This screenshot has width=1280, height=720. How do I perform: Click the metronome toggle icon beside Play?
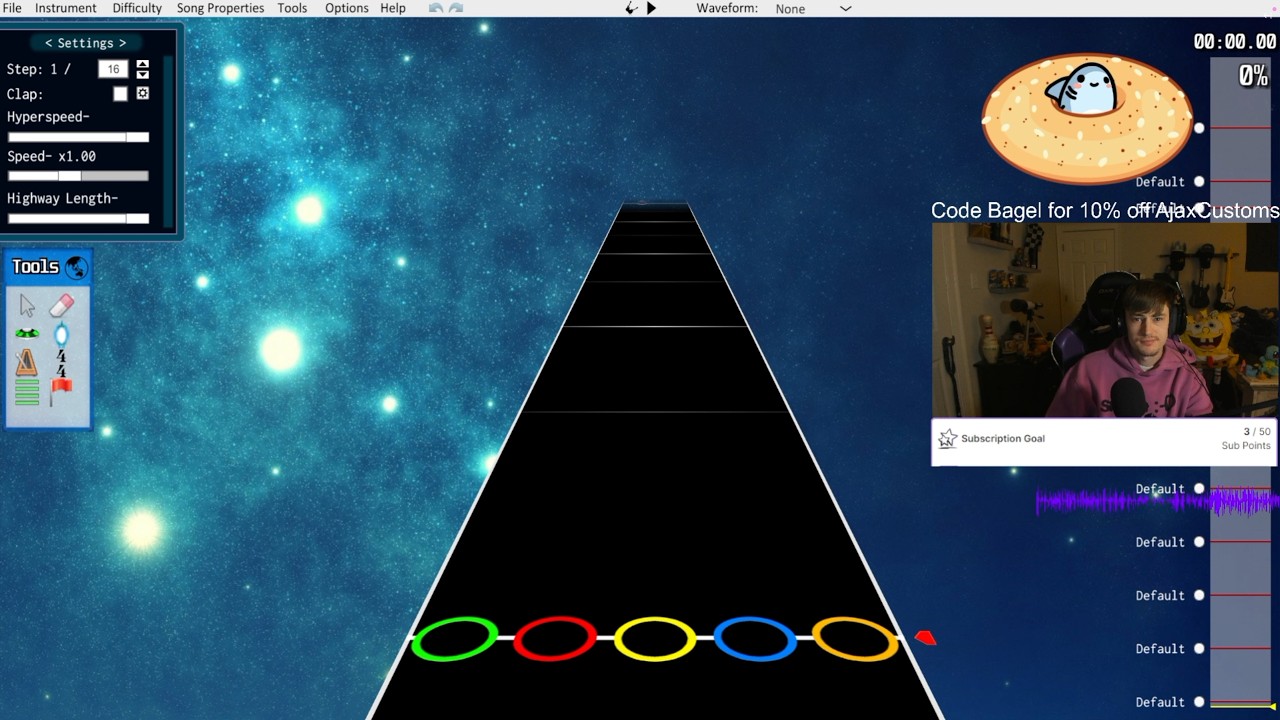click(631, 8)
